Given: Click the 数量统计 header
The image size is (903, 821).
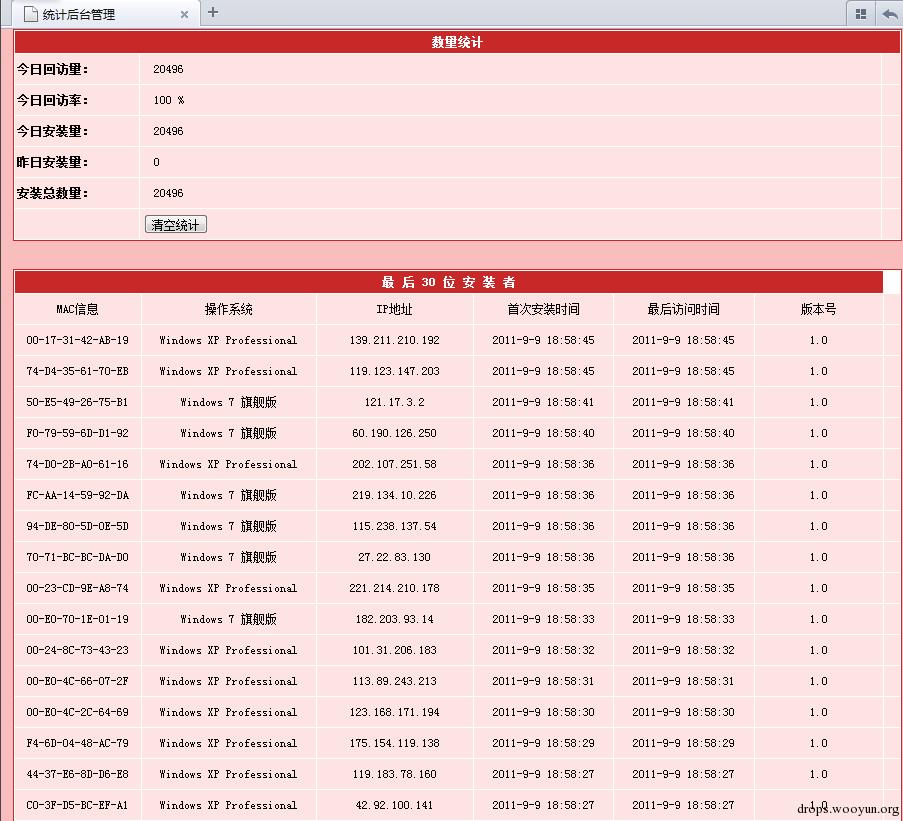Looking at the screenshot, I should [457, 42].
